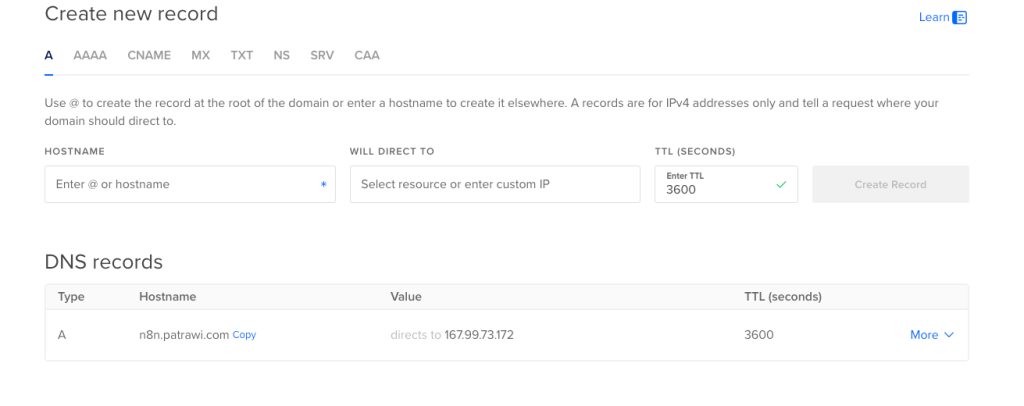This screenshot has width=1024, height=406.
Task: Select the TXT record tab
Action: [242, 55]
